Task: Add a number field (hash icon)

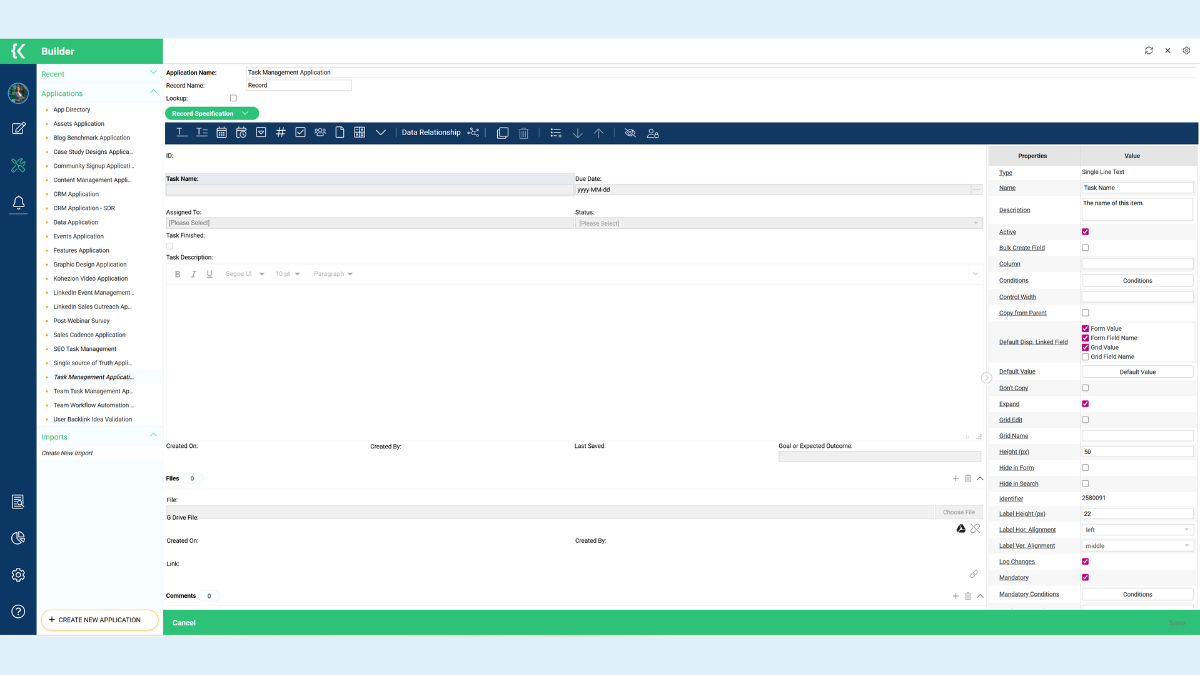Action: point(281,132)
